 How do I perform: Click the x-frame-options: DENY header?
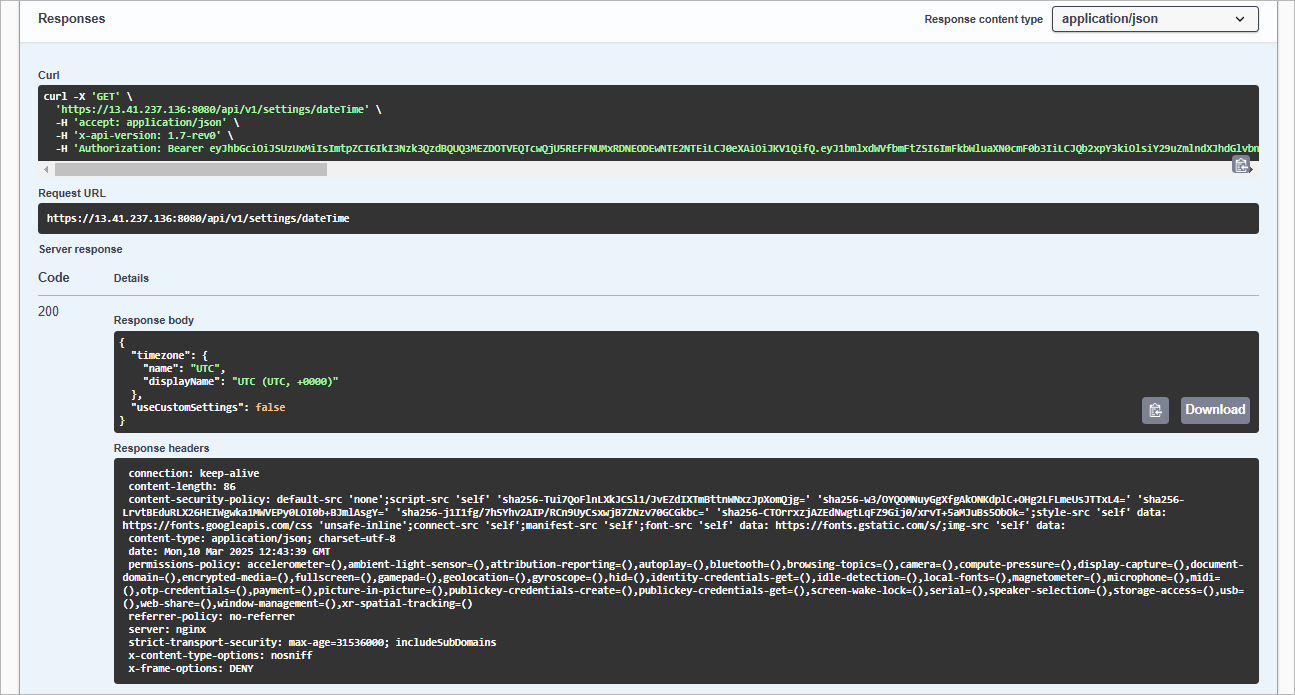click(190, 668)
